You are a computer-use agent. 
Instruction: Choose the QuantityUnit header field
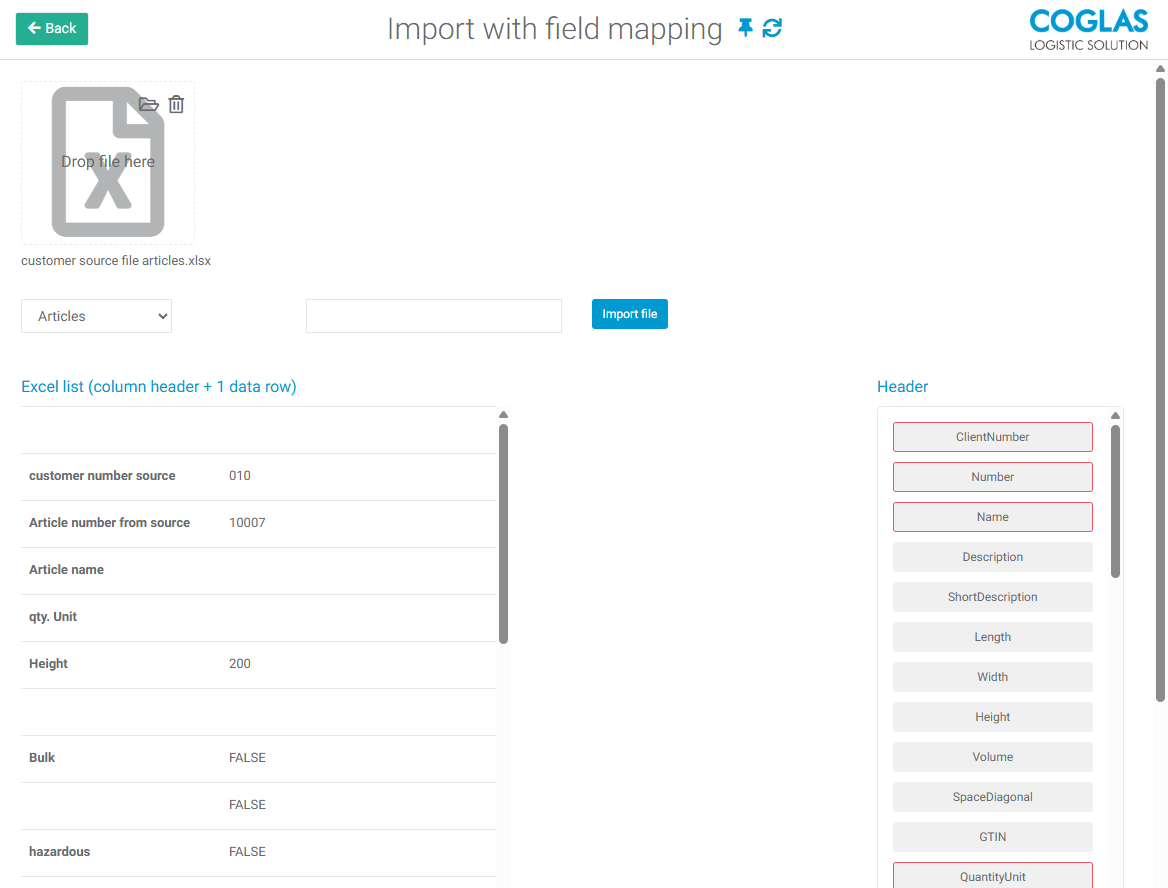click(x=992, y=876)
